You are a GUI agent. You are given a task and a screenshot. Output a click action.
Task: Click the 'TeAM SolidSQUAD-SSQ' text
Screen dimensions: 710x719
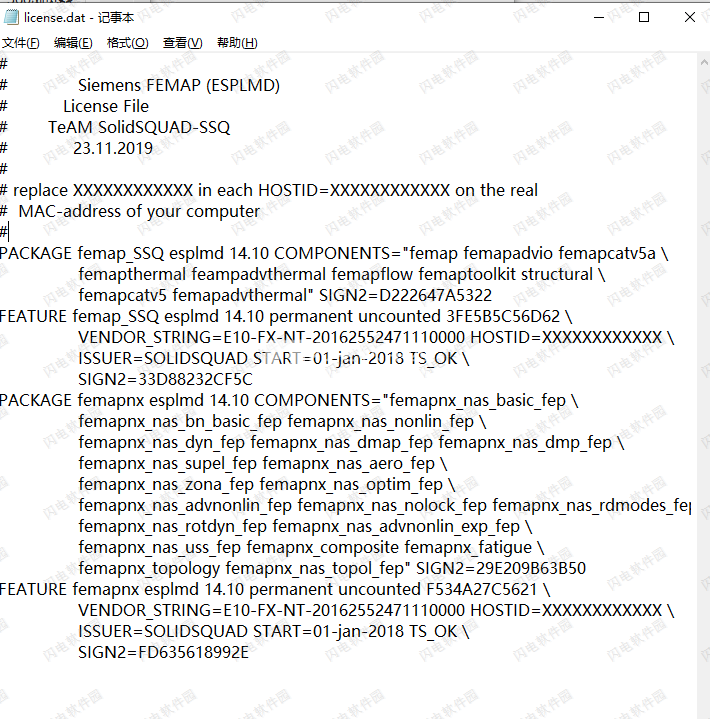[x=139, y=127]
